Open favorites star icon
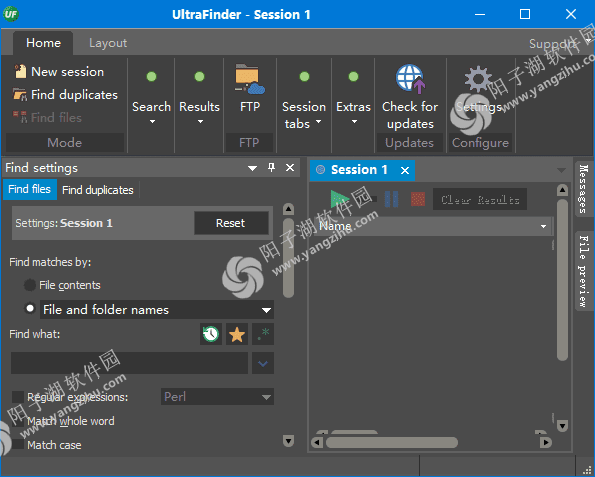 (237, 334)
